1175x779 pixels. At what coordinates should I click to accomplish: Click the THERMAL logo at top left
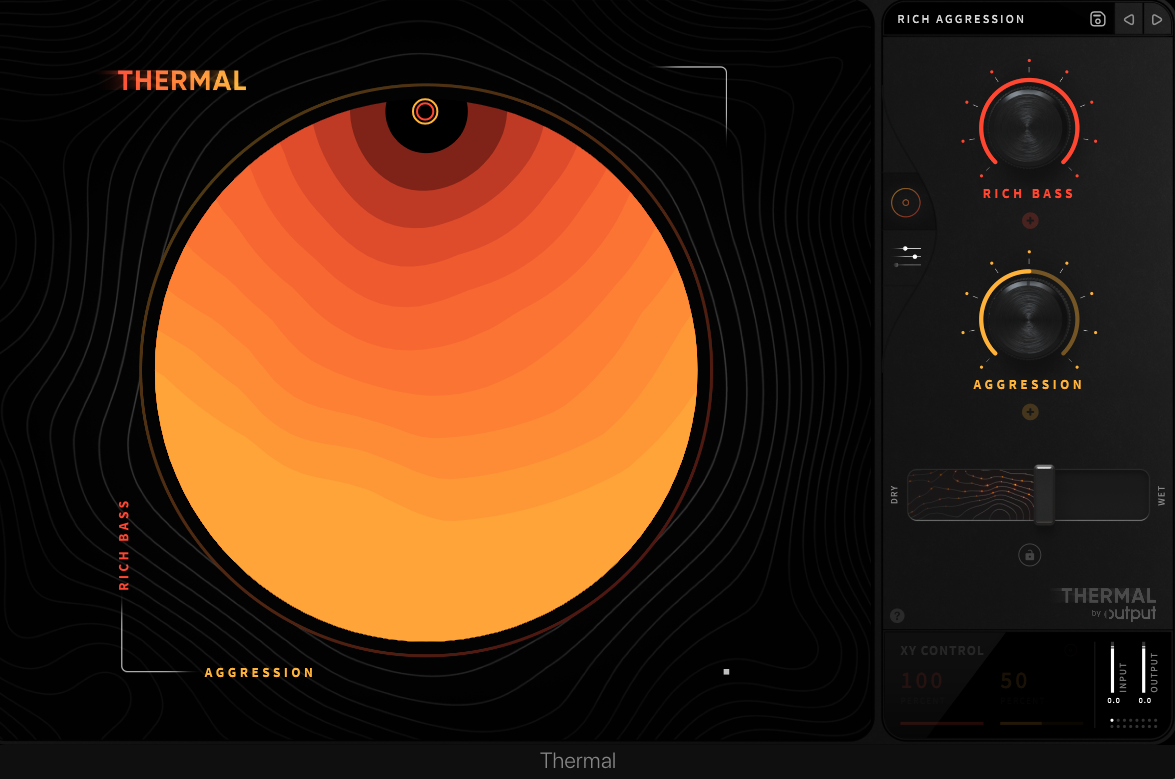tap(181, 81)
